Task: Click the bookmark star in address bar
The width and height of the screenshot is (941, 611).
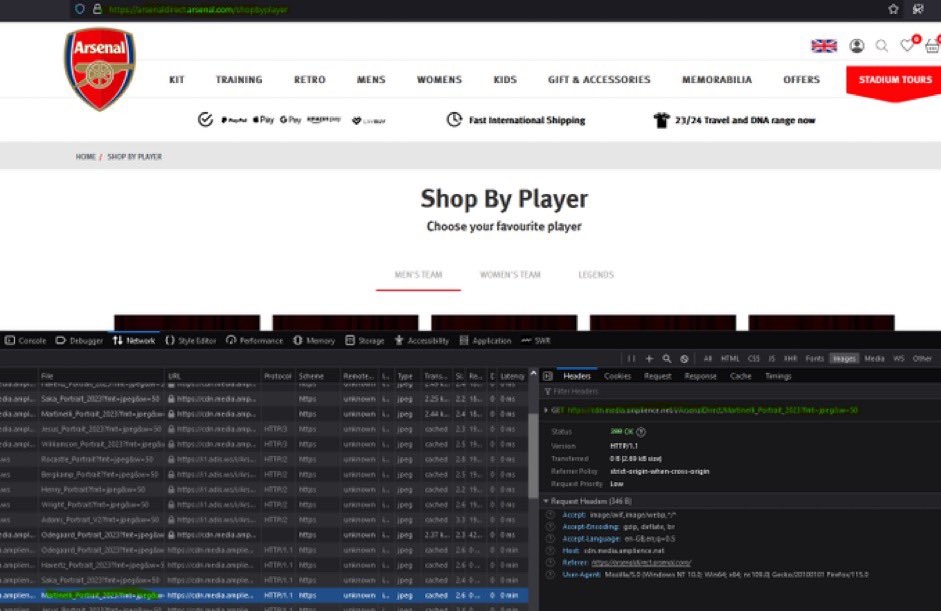Action: pyautogui.click(x=893, y=9)
